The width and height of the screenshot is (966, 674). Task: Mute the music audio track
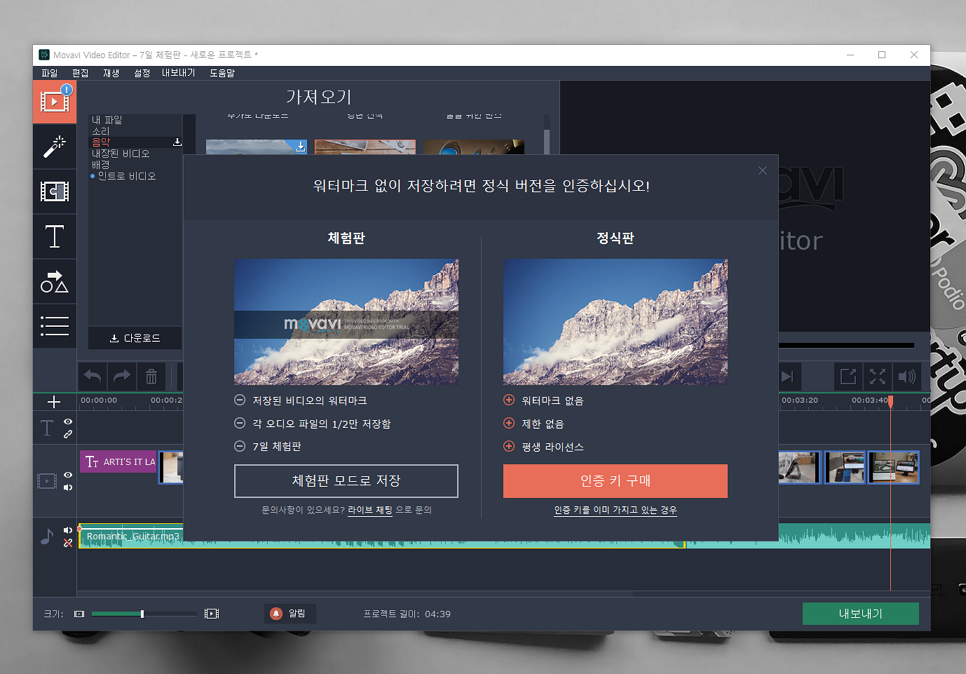pos(68,530)
